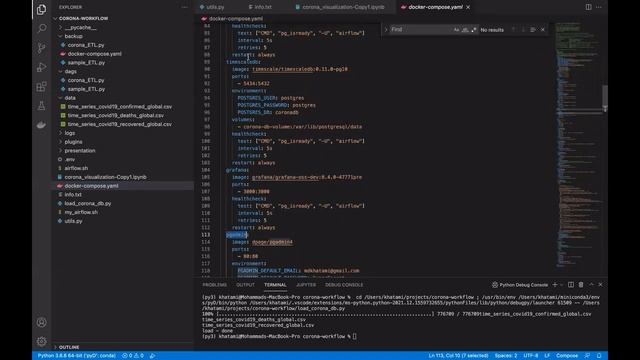Go to previous match in Find widget
640x360 pixels.
513,30
